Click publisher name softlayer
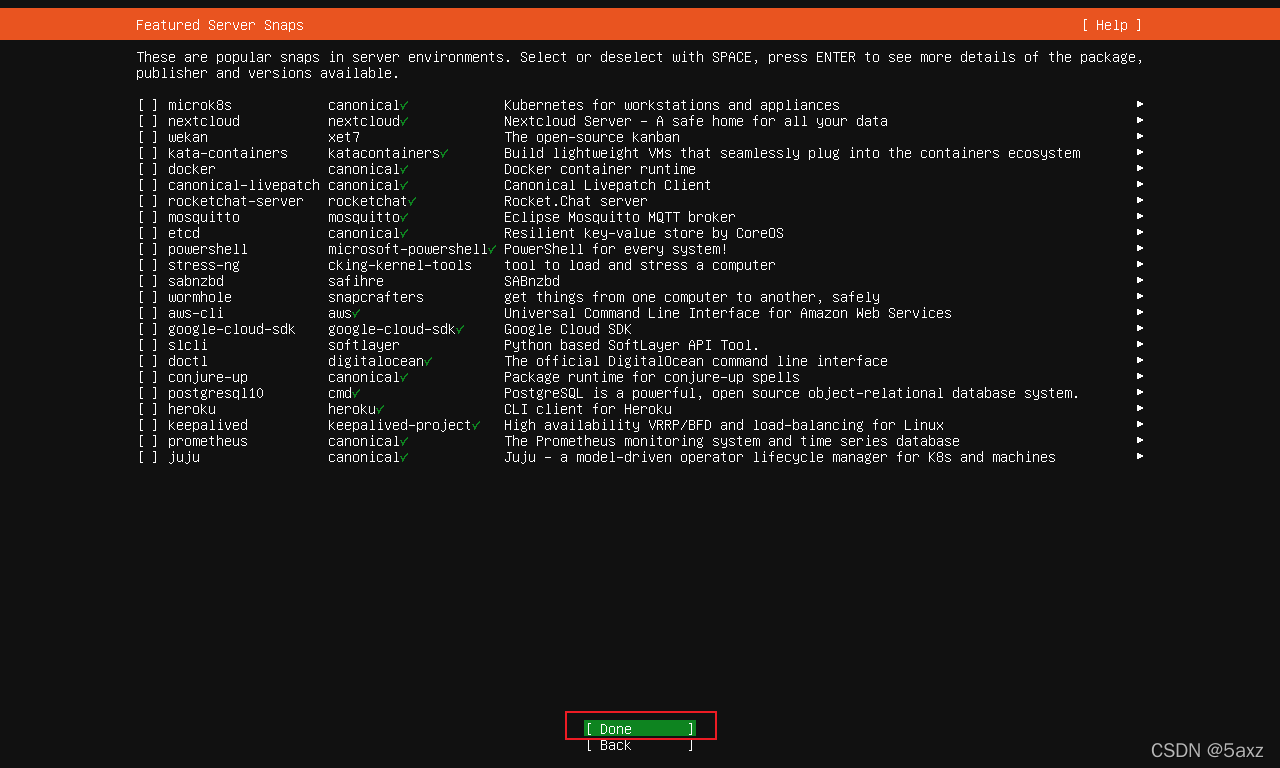1280x768 pixels. [x=364, y=345]
